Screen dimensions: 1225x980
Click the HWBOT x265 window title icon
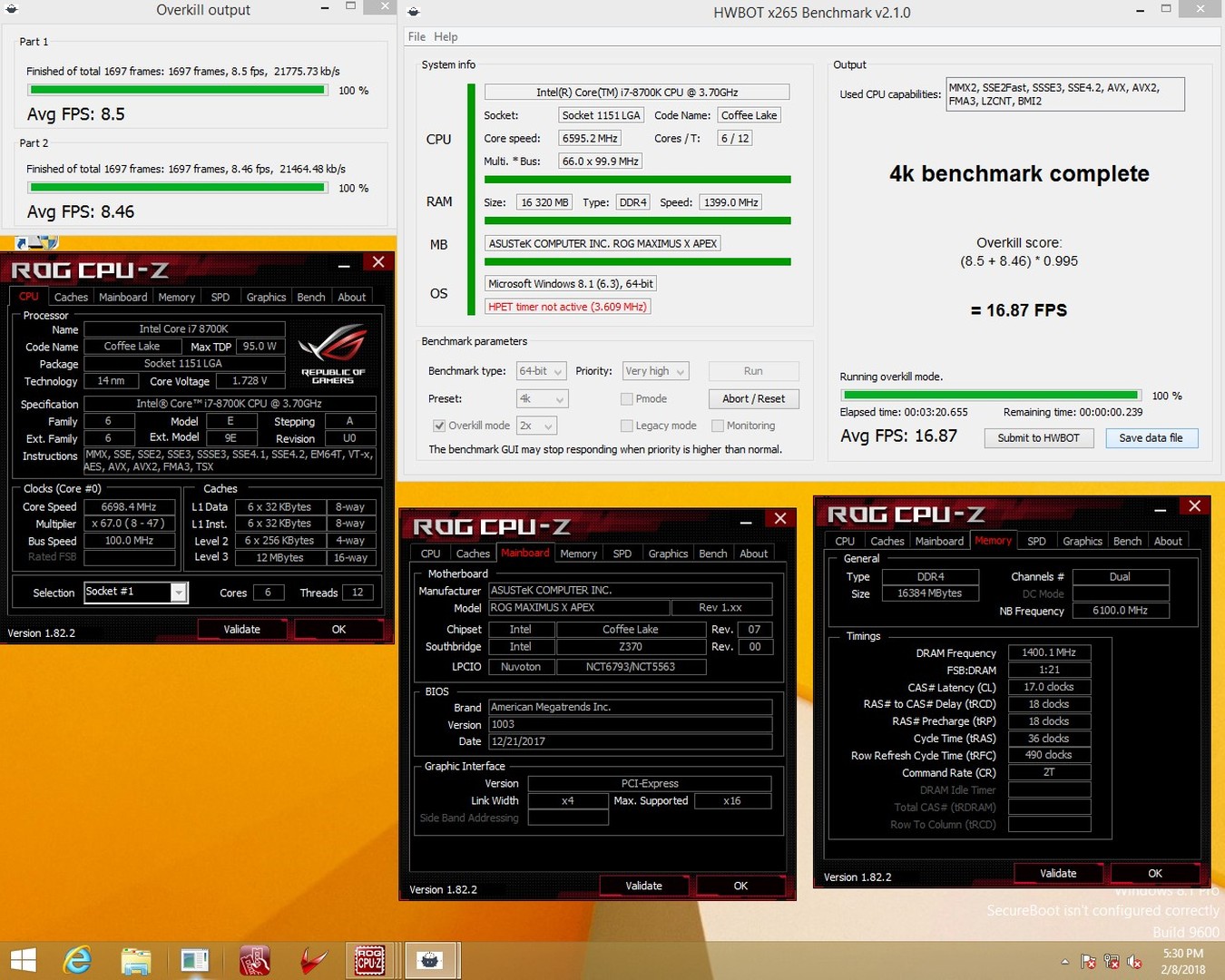point(414,12)
